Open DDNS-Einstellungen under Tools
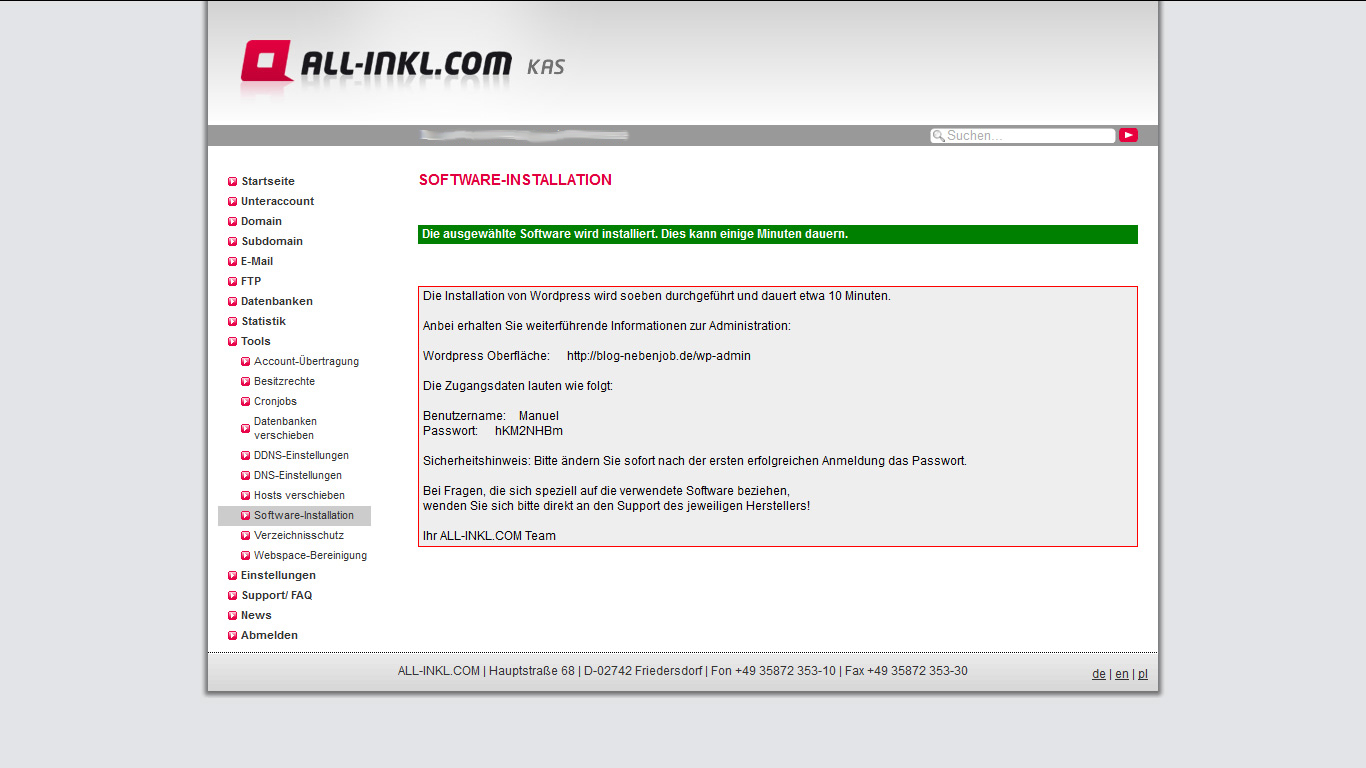Viewport: 1366px width, 768px height. [301, 455]
